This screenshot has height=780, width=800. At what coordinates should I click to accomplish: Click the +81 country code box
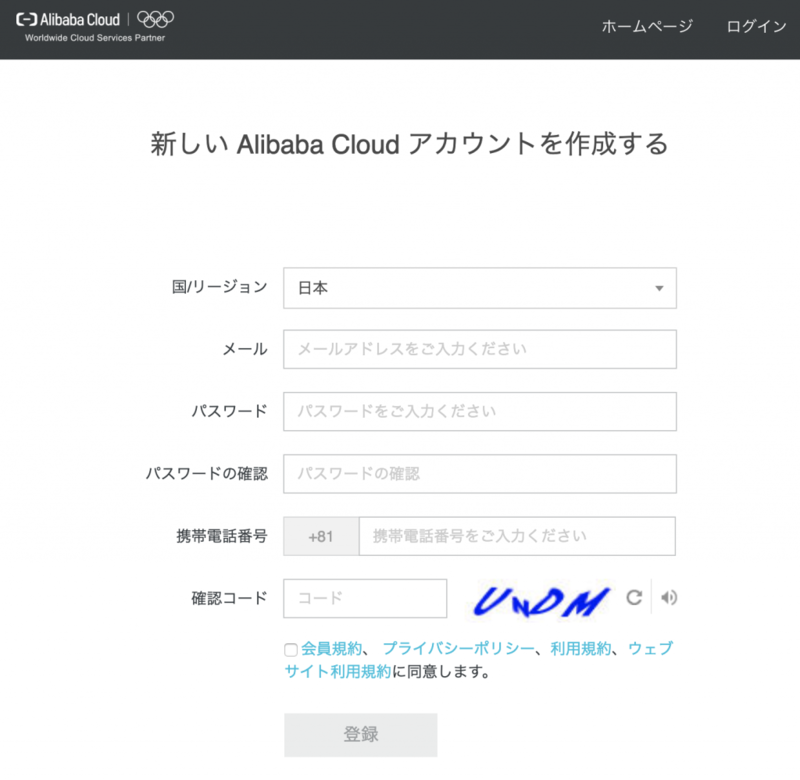tap(321, 536)
